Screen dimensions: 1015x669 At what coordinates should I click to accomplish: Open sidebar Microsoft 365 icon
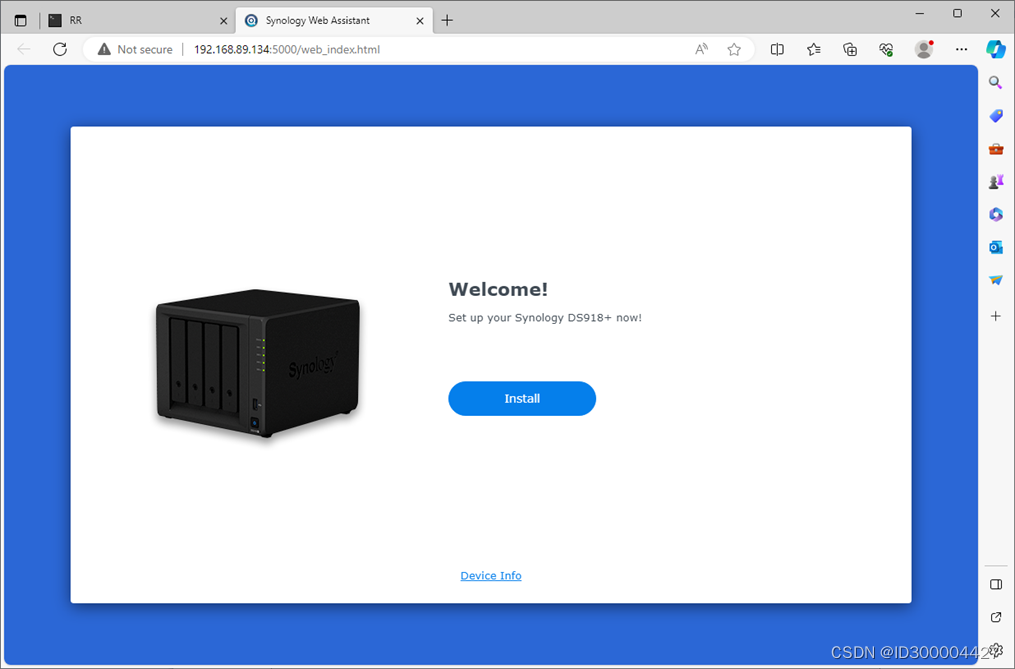[x=996, y=214]
